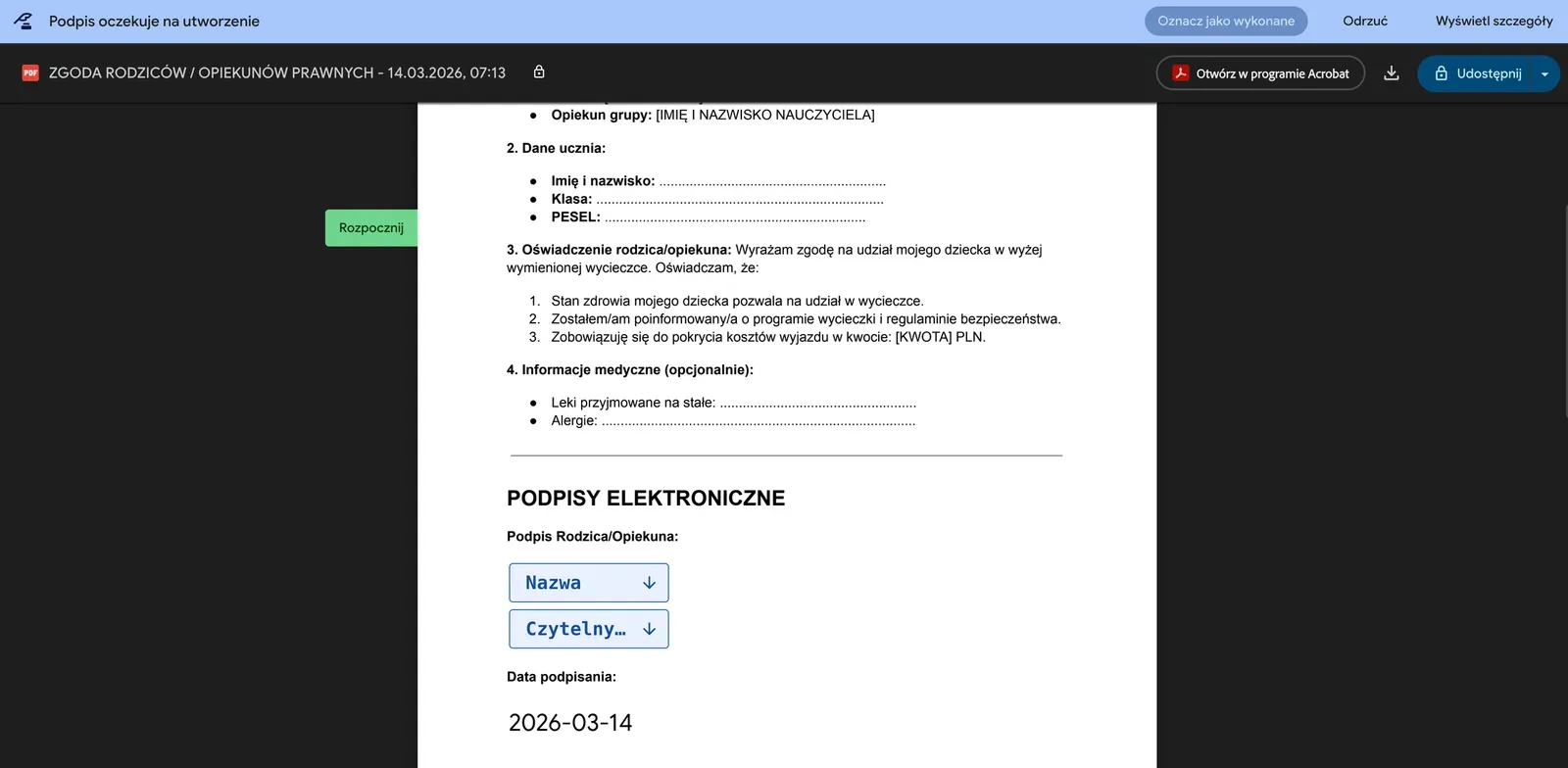Click text Opiekun grupy:

click(x=601, y=116)
